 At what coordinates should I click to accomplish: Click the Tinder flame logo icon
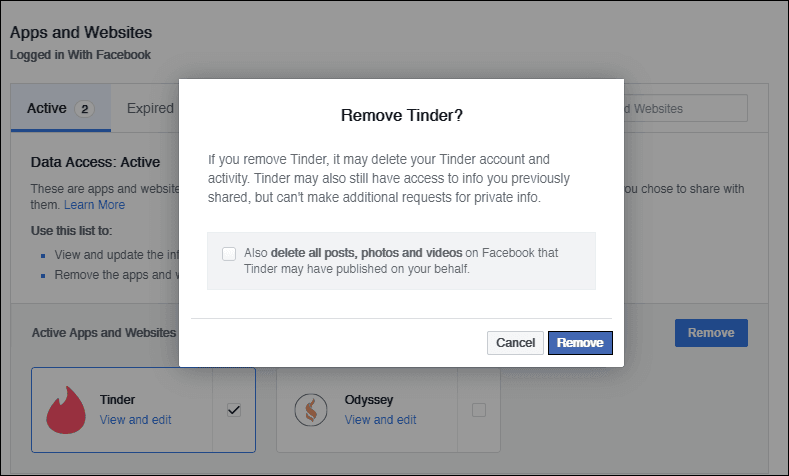[x=66, y=410]
